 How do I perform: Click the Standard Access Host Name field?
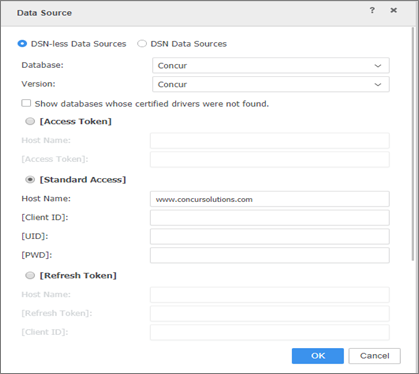(x=270, y=199)
